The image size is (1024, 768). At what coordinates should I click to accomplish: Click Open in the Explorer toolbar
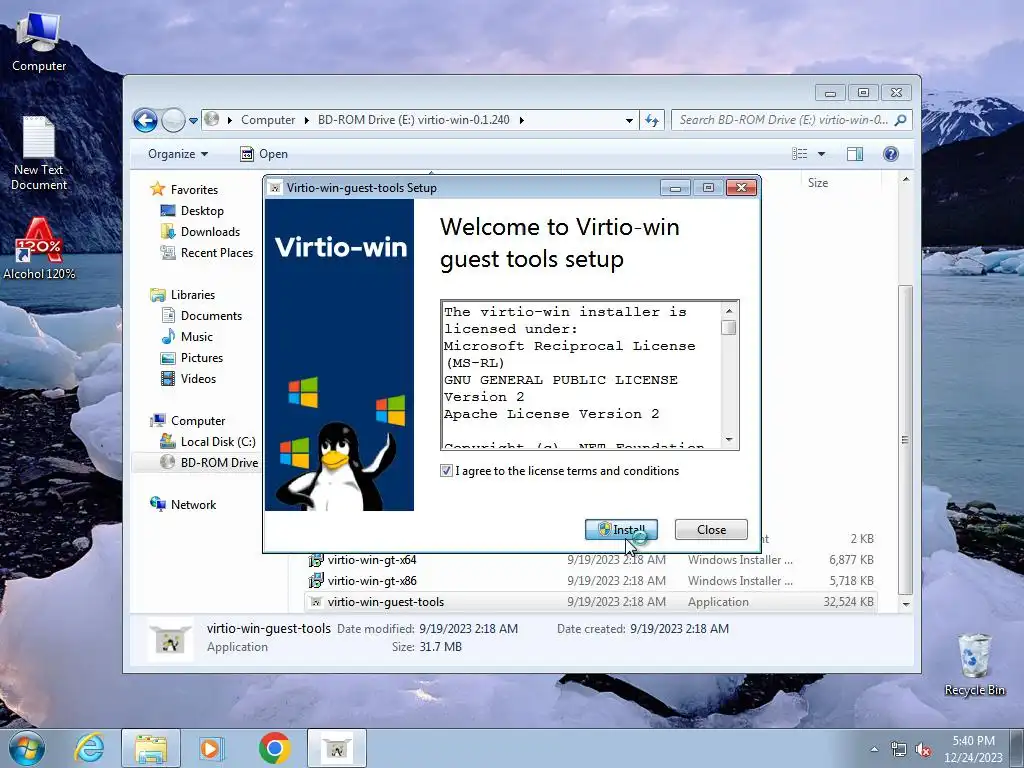click(264, 154)
